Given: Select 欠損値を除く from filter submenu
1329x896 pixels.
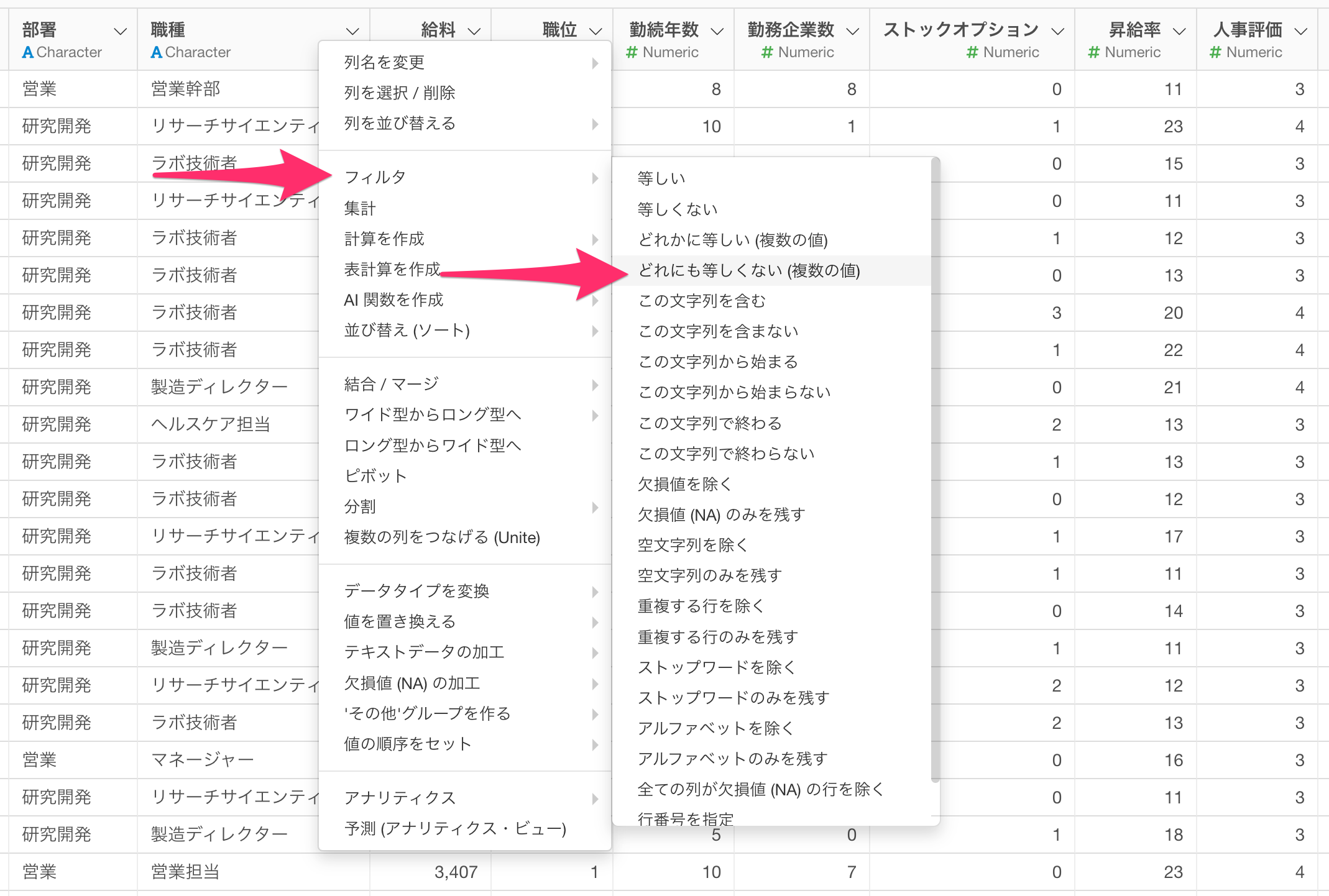Looking at the screenshot, I should [685, 484].
